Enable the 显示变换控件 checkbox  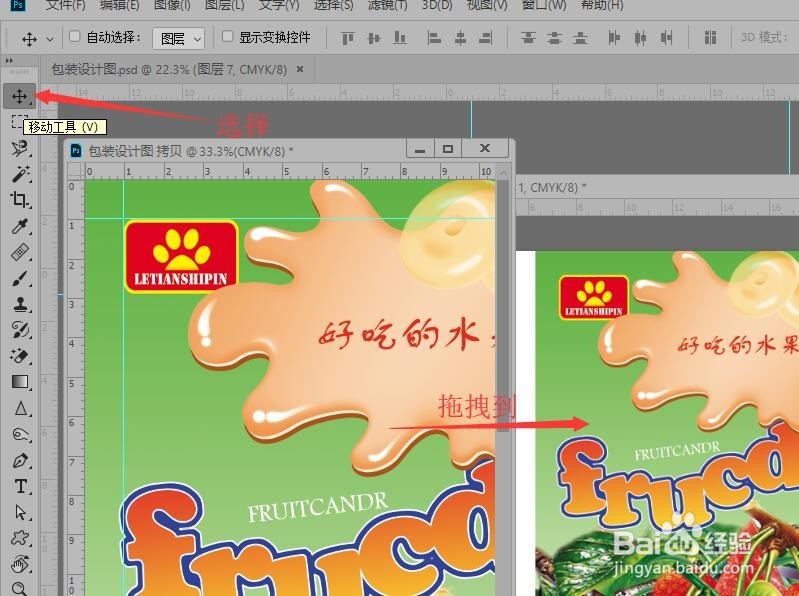coord(227,36)
